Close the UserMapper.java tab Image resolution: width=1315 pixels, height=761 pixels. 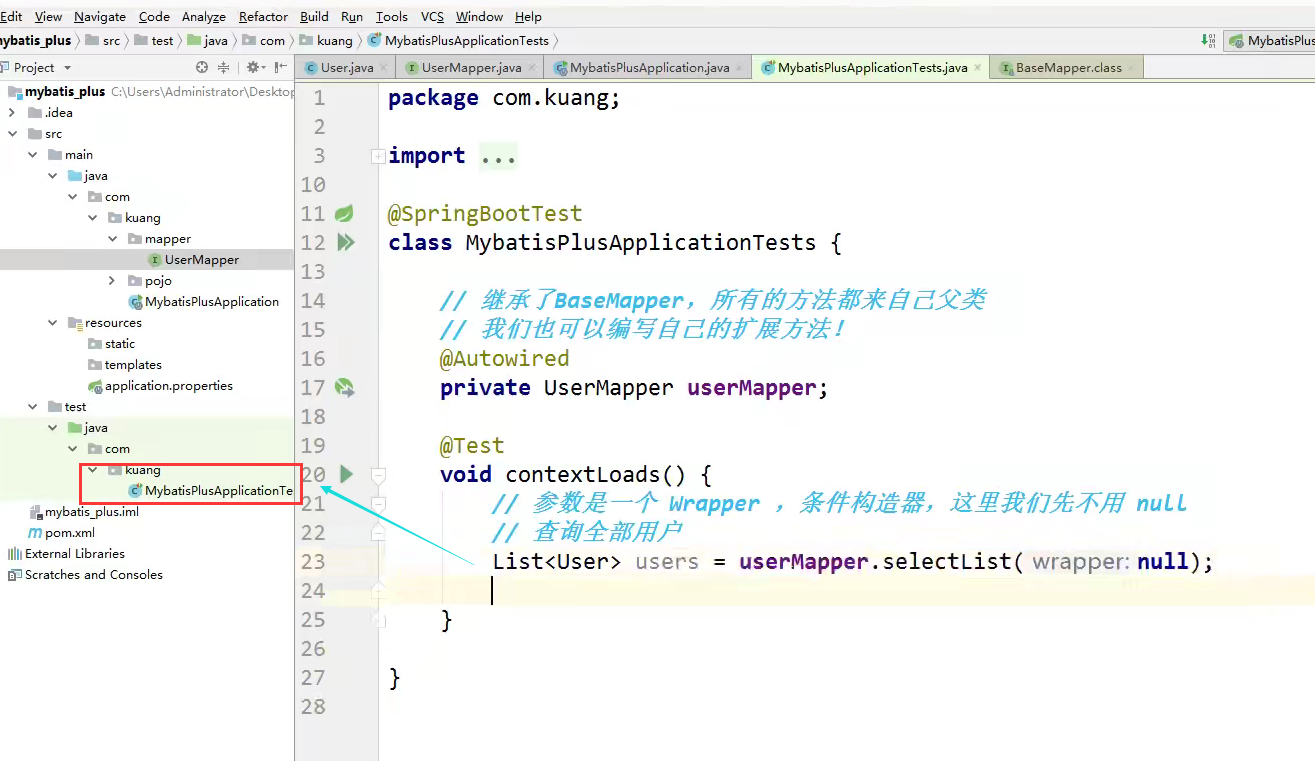pos(533,68)
